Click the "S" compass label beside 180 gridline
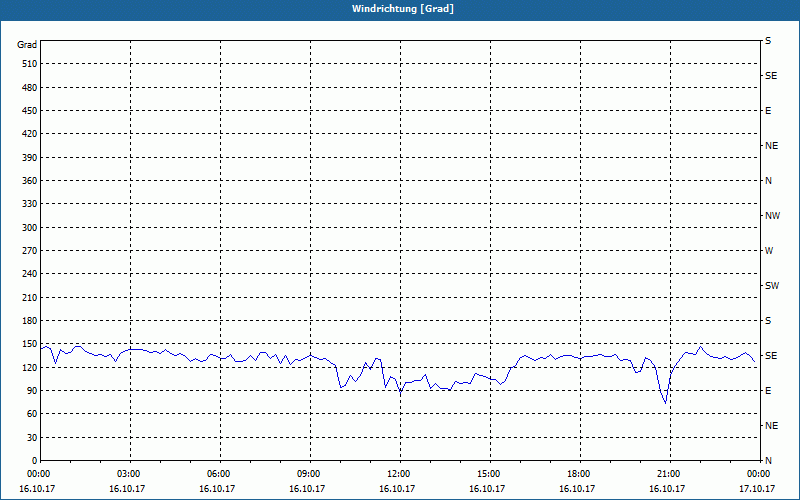 tap(768, 320)
